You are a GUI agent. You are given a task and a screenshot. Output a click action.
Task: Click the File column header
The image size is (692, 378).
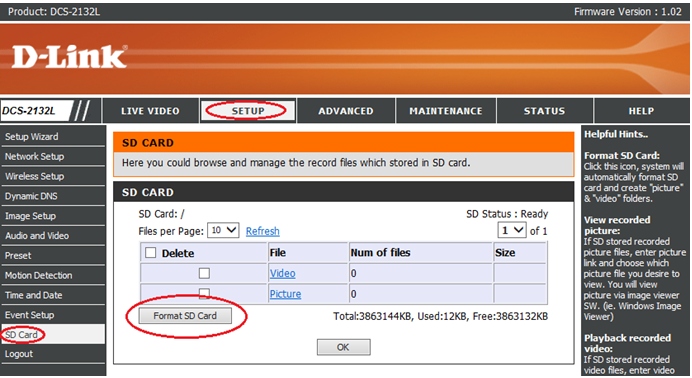click(x=278, y=253)
